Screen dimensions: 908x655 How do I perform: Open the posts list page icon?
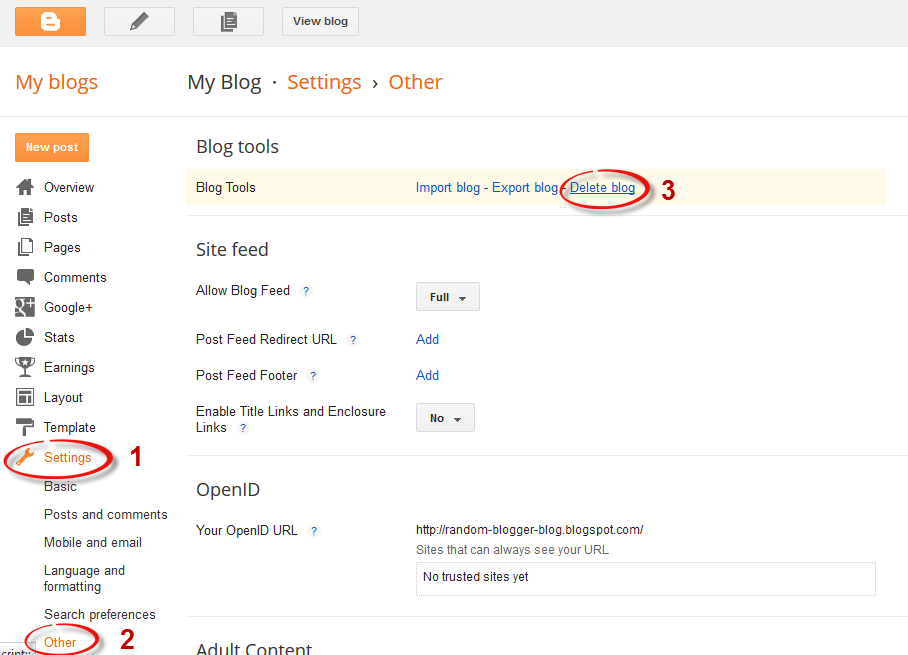click(x=228, y=21)
